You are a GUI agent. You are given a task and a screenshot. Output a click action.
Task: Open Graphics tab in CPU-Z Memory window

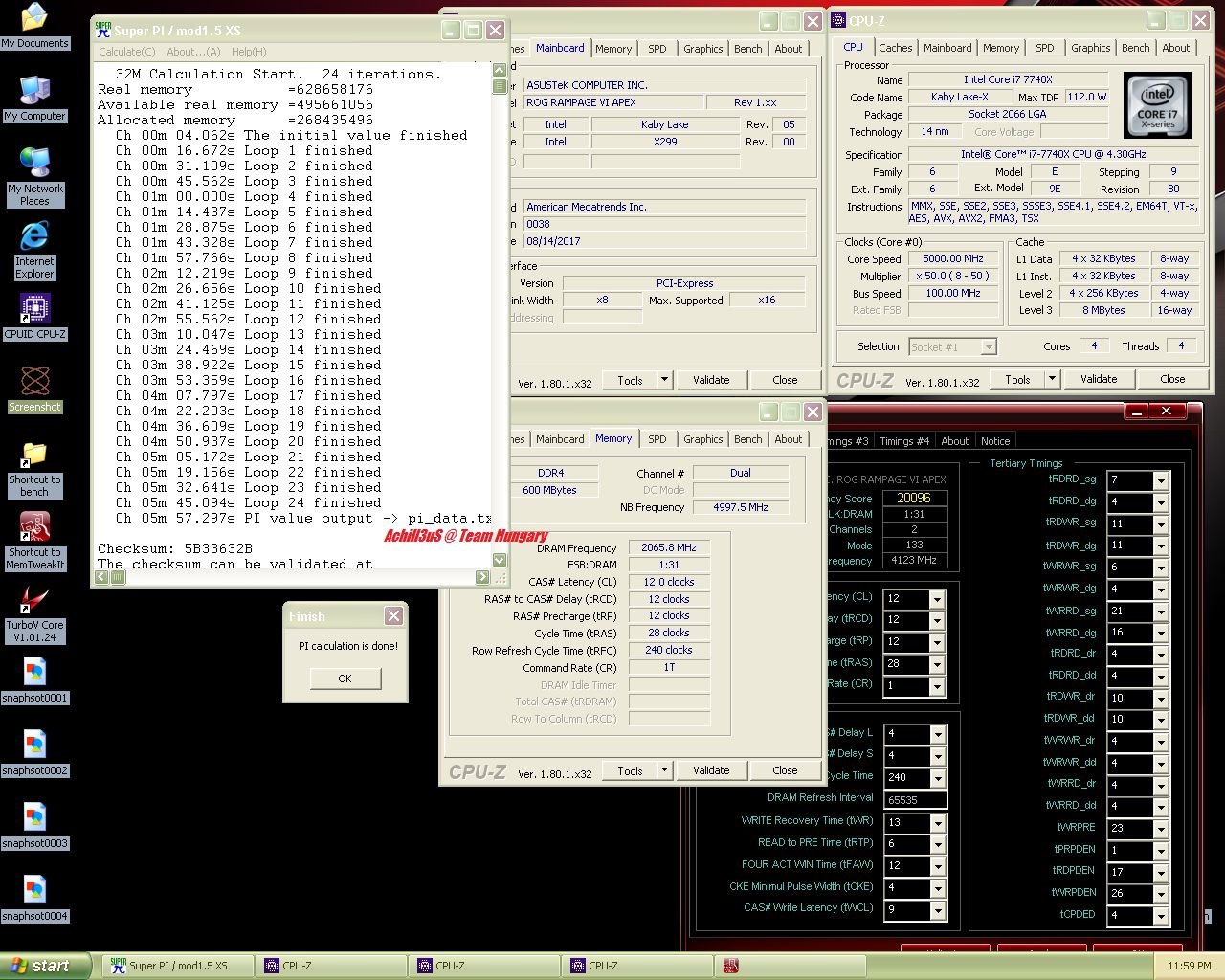pyautogui.click(x=703, y=439)
